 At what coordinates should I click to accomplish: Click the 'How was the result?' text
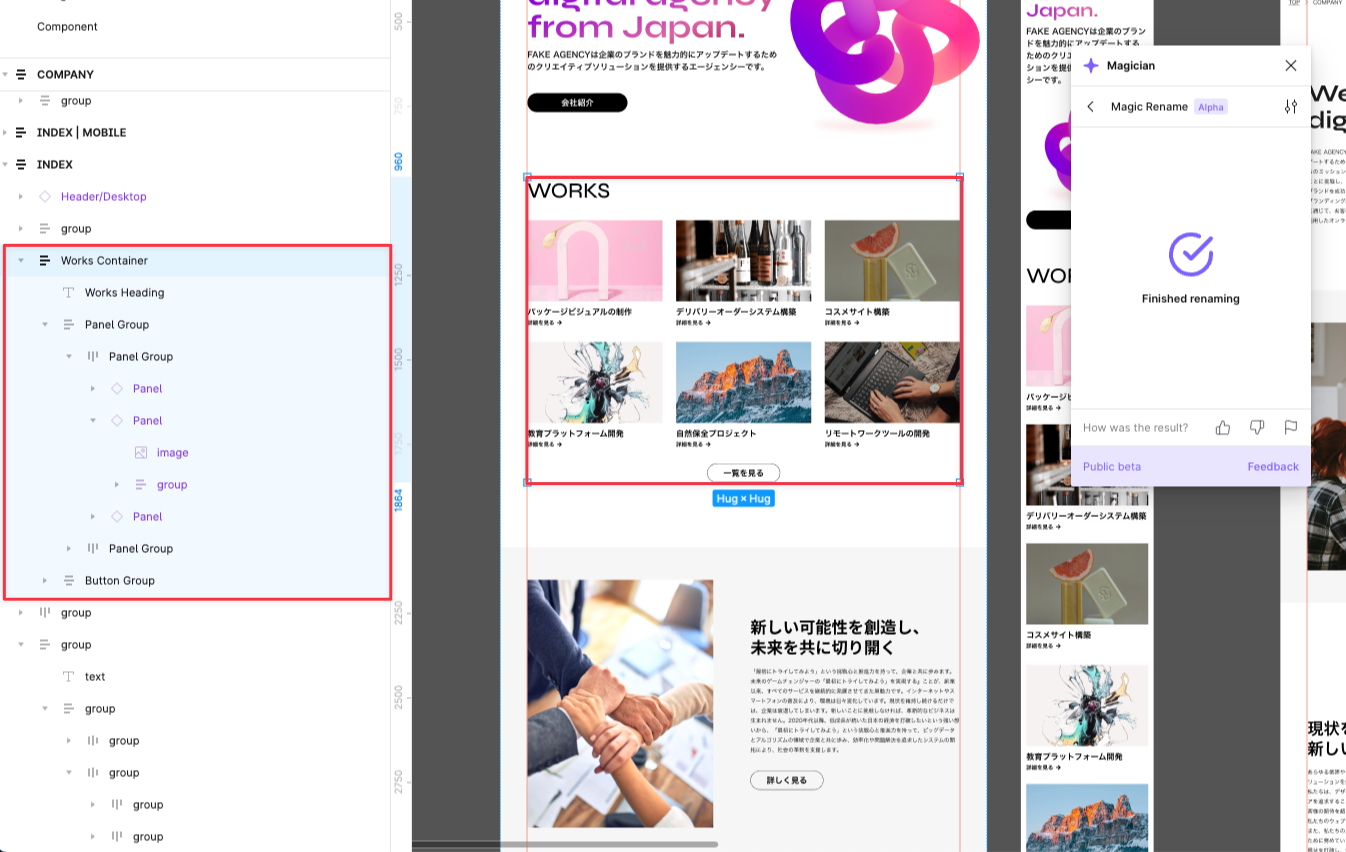(x=1136, y=427)
